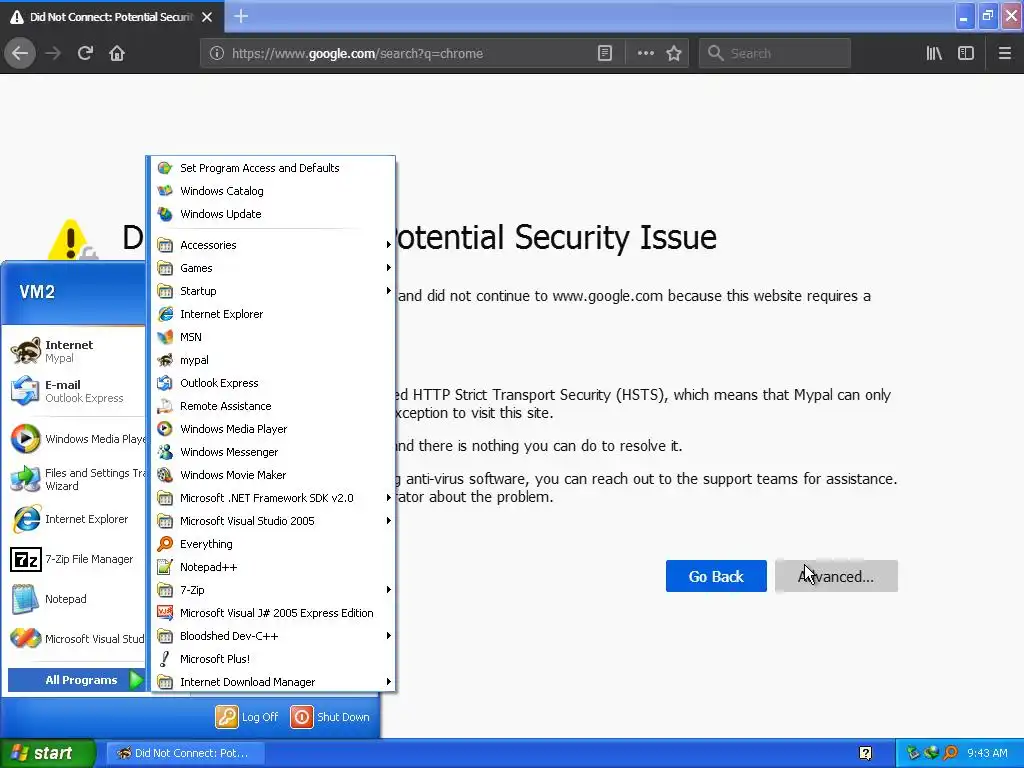The image size is (1024, 768).
Task: Open MSN from All Programs
Action: [x=273, y=337]
